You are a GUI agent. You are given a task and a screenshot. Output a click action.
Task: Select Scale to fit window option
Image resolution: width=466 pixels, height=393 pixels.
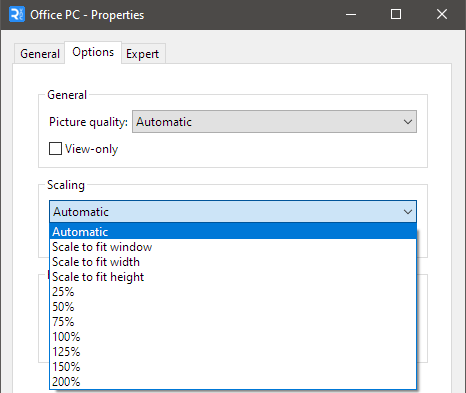(x=233, y=247)
